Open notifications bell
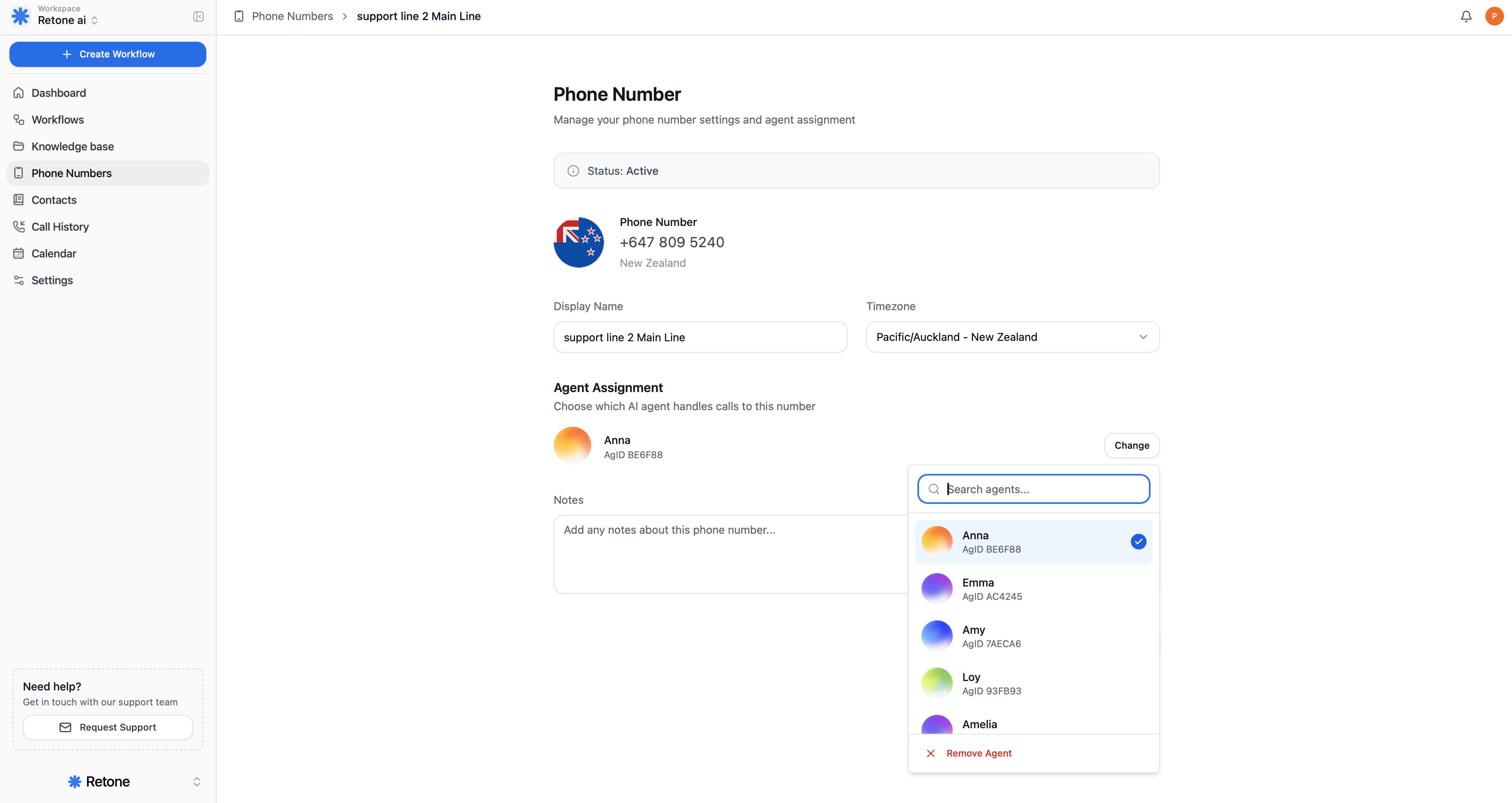 [1466, 17]
